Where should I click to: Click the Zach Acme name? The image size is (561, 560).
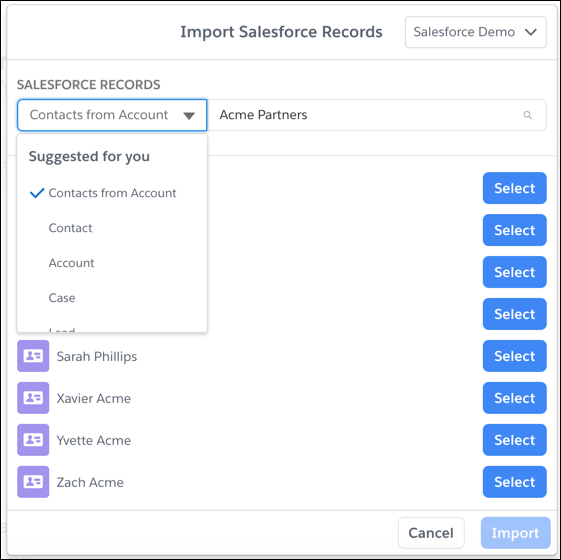click(90, 482)
